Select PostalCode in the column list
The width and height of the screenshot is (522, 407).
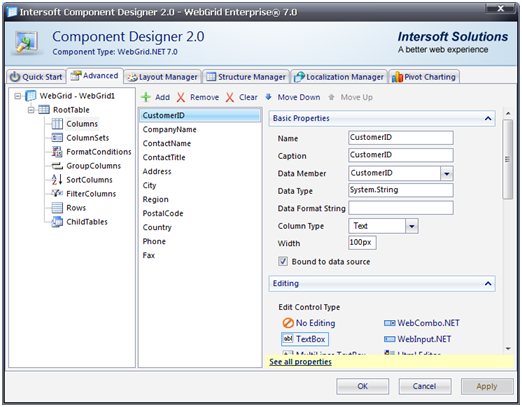click(200, 213)
